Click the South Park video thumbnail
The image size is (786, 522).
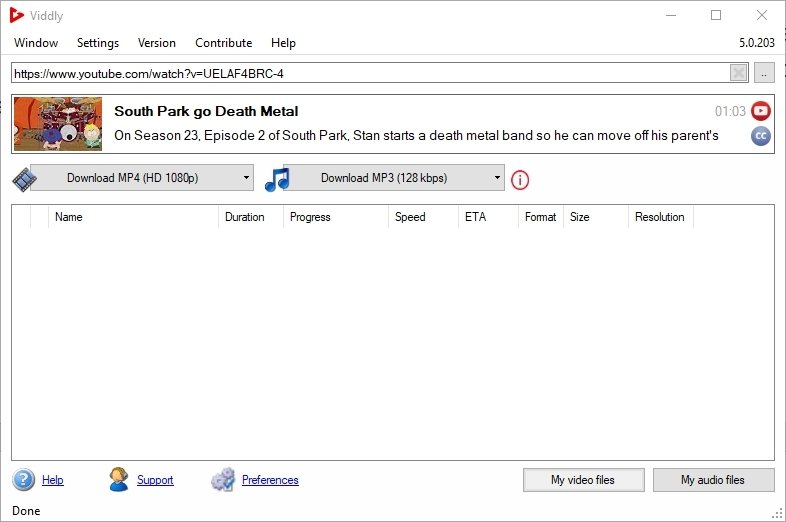point(58,124)
